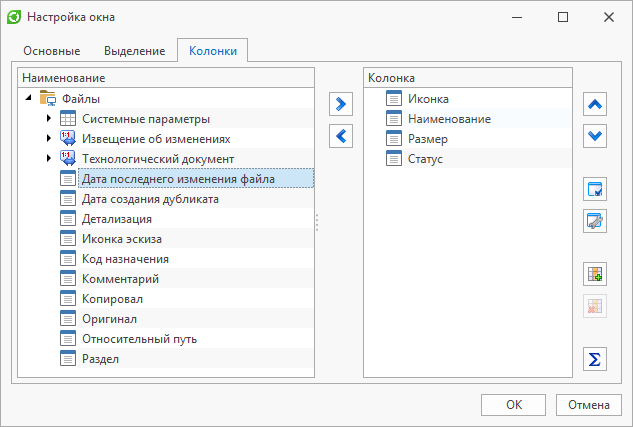Confirm with the OK button
Image resolution: width=633 pixels, height=427 pixels.
(x=513, y=405)
